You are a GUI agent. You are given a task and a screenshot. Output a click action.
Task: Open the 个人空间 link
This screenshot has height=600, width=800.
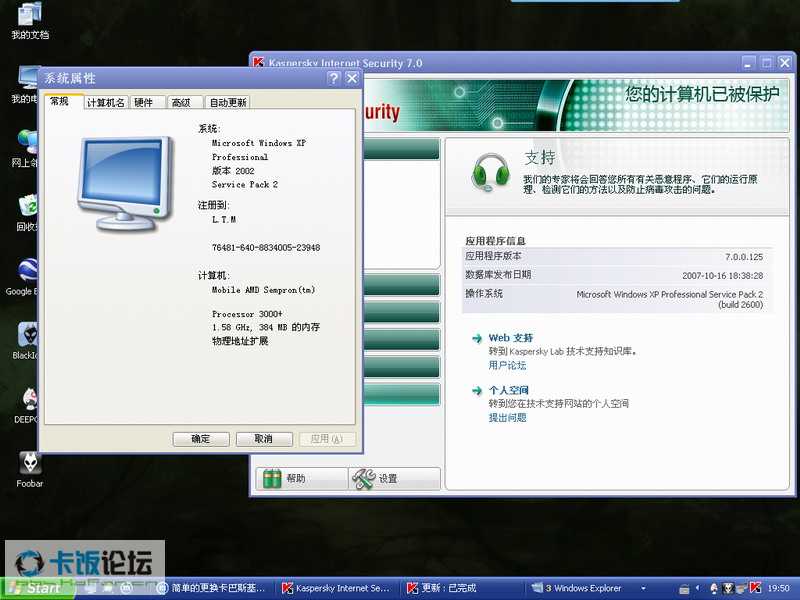click(508, 390)
